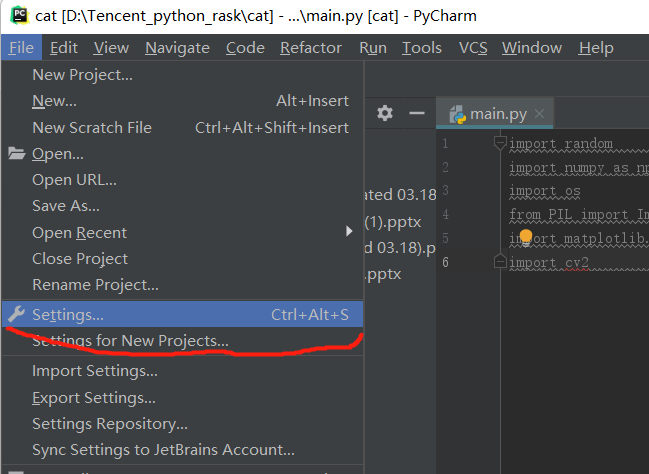
Task: Select the 'ated 03.18' file in project panel
Action: coord(400,195)
